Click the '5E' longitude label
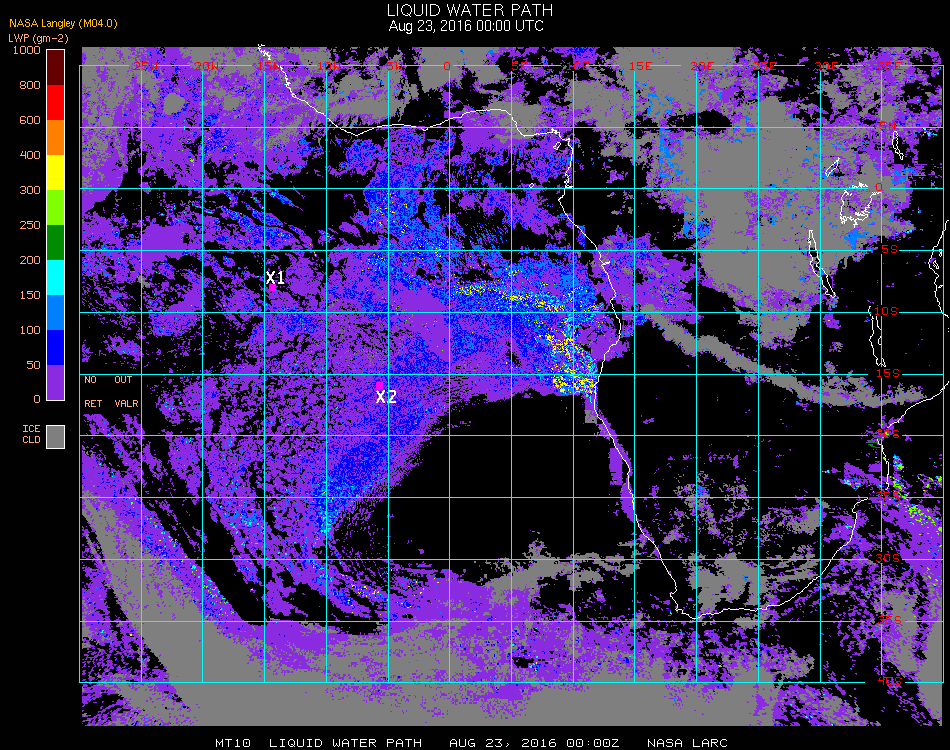The height and width of the screenshot is (750, 950). [x=519, y=66]
